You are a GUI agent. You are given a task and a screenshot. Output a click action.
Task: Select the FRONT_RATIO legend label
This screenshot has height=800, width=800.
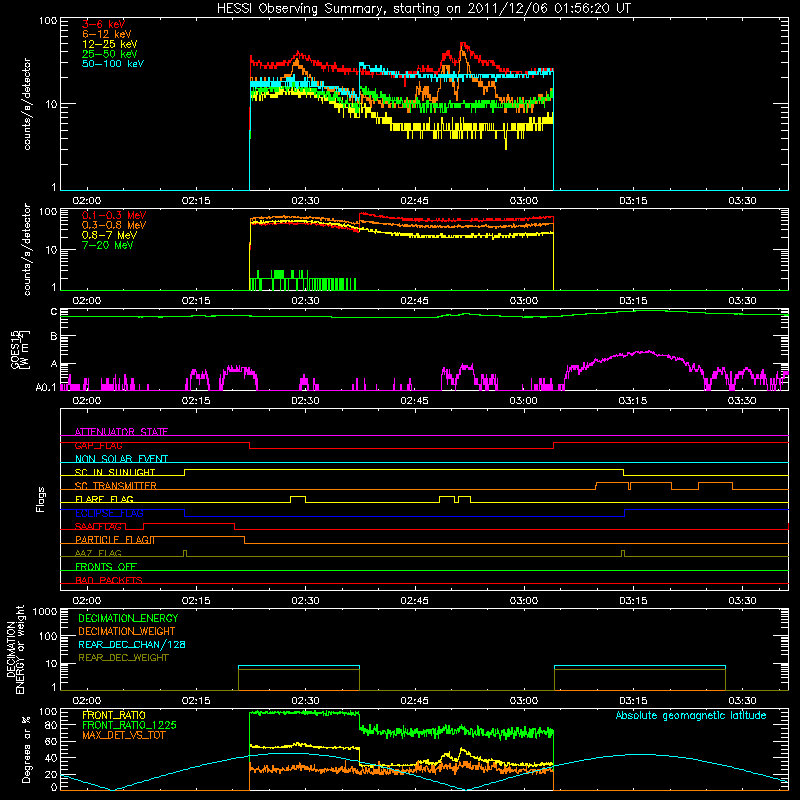tap(114, 715)
